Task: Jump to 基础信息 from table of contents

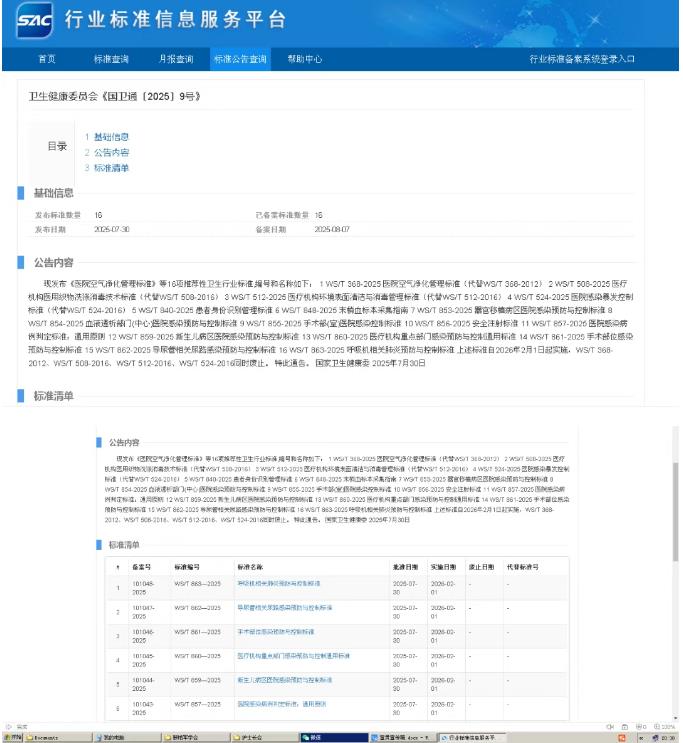Action: coord(111,137)
